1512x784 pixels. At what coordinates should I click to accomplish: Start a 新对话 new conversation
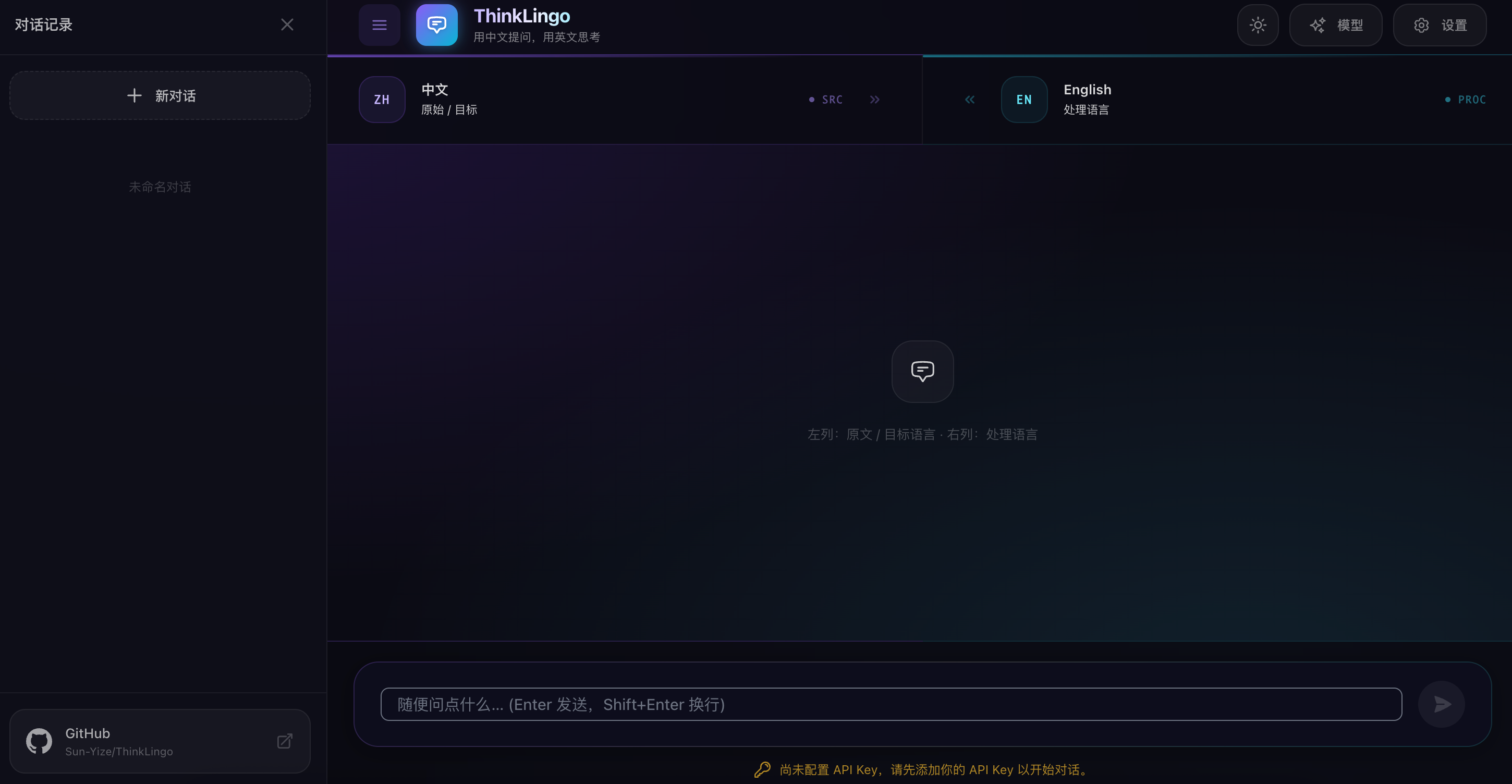[160, 95]
